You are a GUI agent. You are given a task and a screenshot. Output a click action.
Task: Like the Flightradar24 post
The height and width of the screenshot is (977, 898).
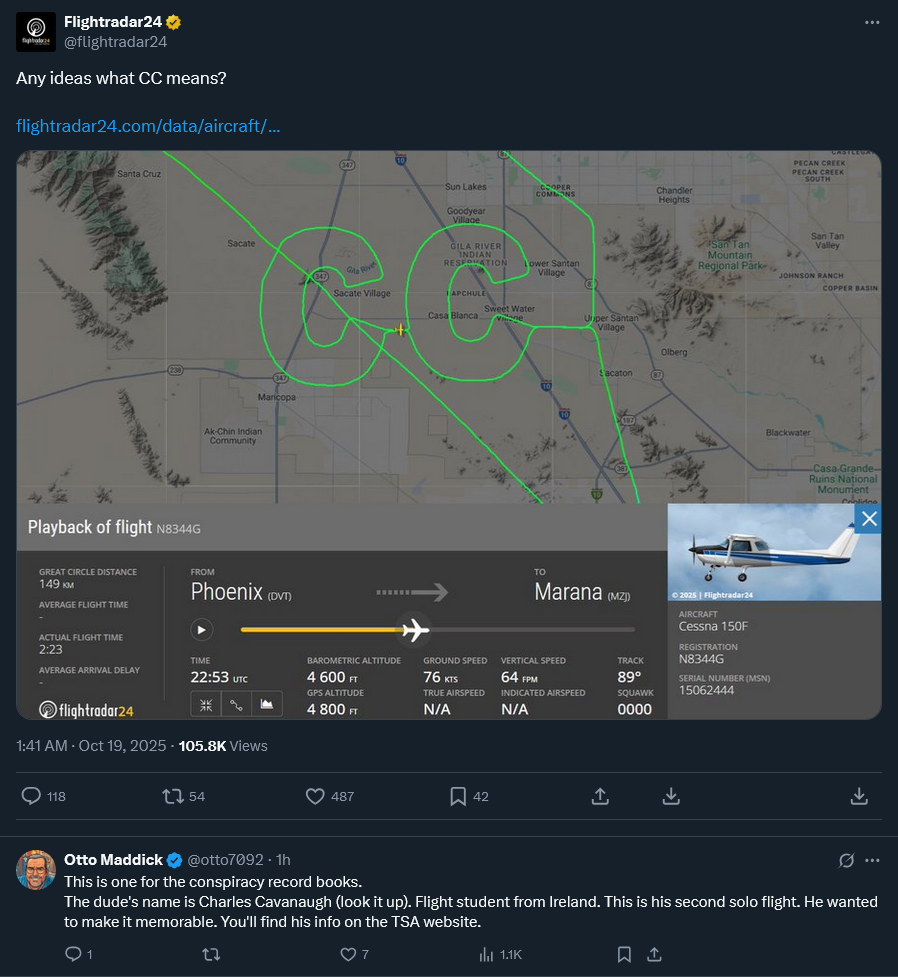click(x=316, y=796)
